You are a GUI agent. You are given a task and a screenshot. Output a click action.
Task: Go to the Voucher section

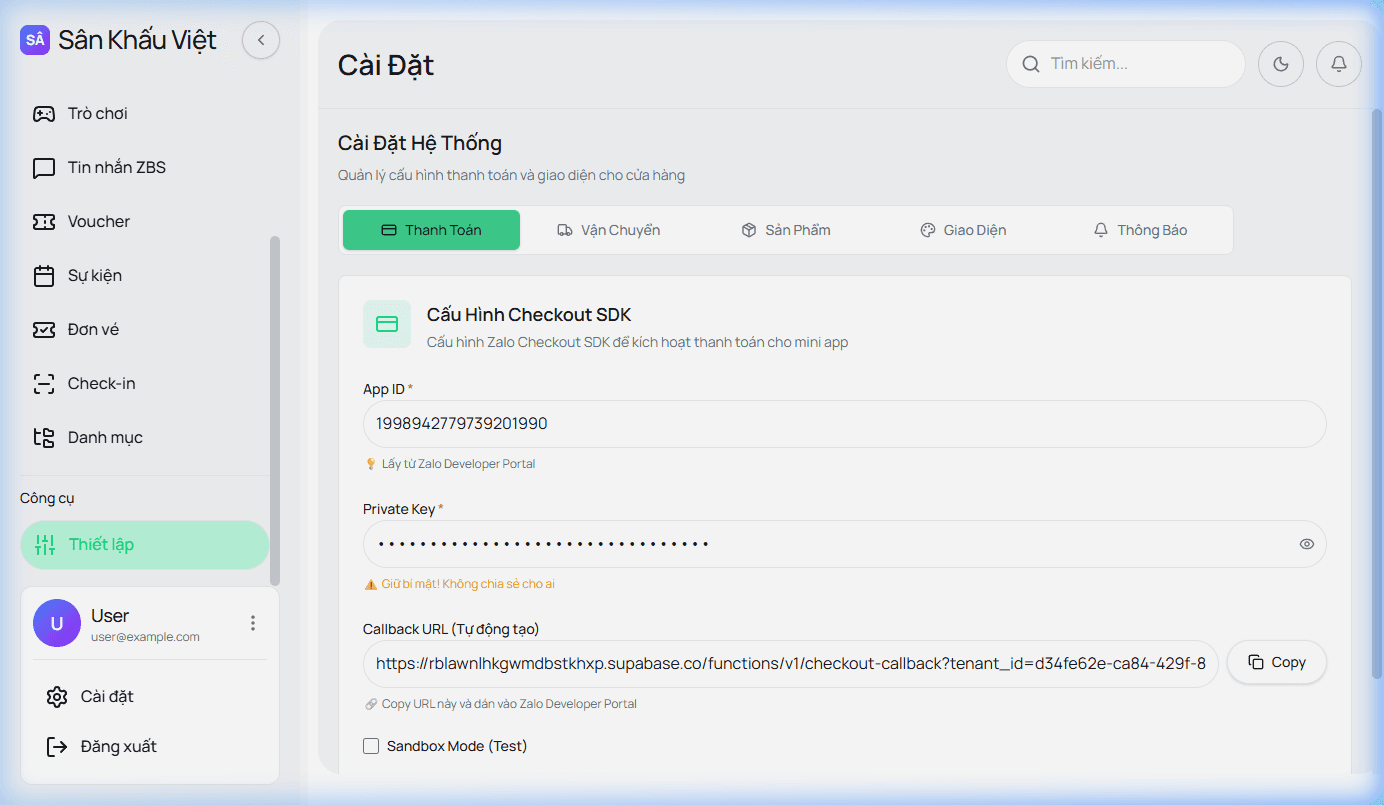tap(98, 222)
